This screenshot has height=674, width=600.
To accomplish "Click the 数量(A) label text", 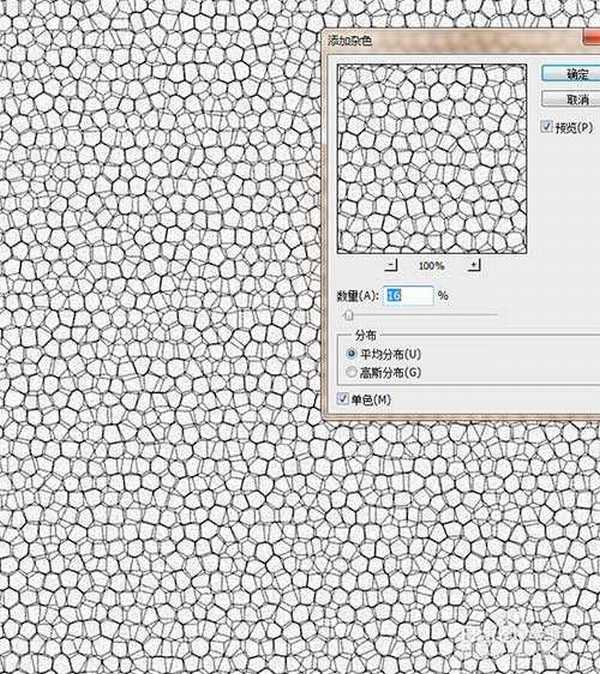I will coord(356,297).
